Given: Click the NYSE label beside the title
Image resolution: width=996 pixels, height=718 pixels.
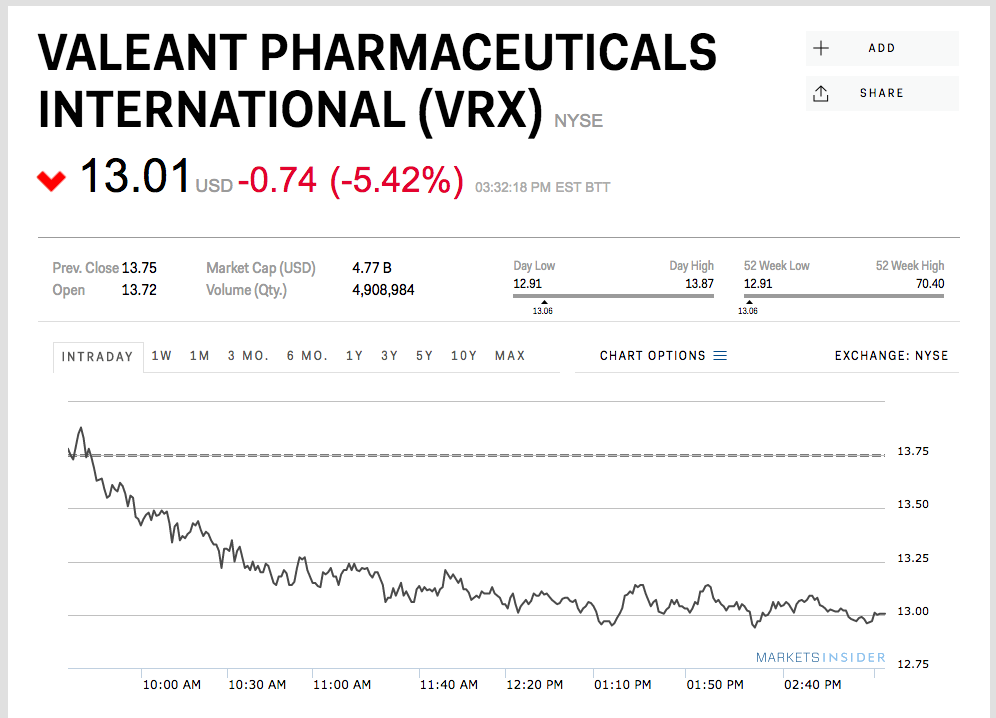Looking at the screenshot, I should (x=578, y=121).
